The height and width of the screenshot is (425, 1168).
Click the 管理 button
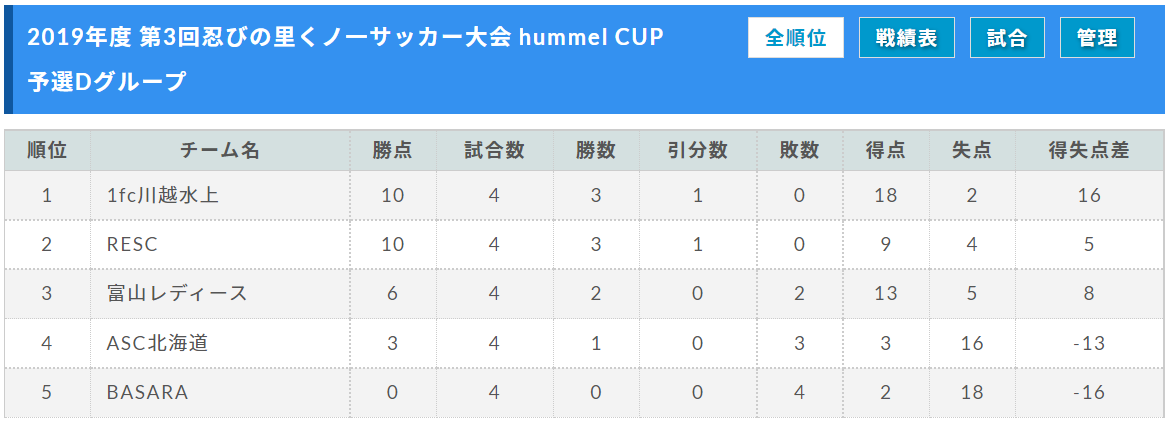click(x=1097, y=37)
